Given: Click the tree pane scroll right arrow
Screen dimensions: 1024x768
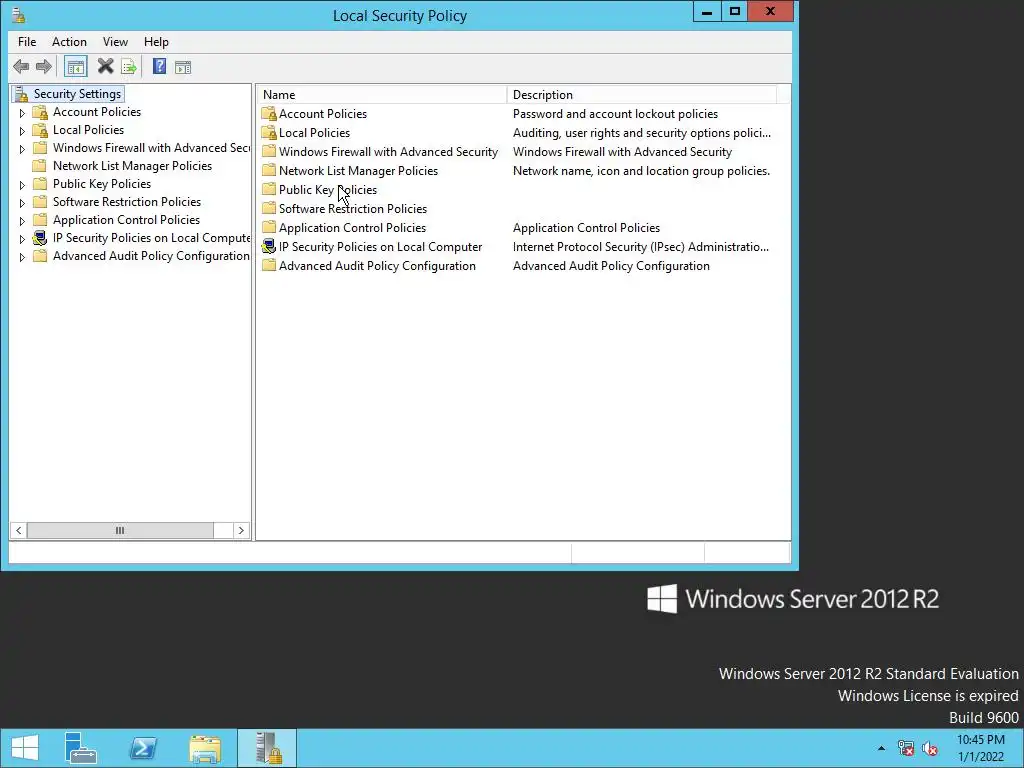Looking at the screenshot, I should [241, 530].
